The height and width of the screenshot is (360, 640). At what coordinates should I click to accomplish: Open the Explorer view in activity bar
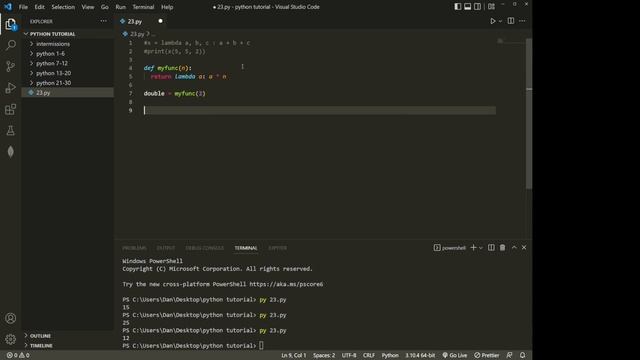(x=11, y=24)
